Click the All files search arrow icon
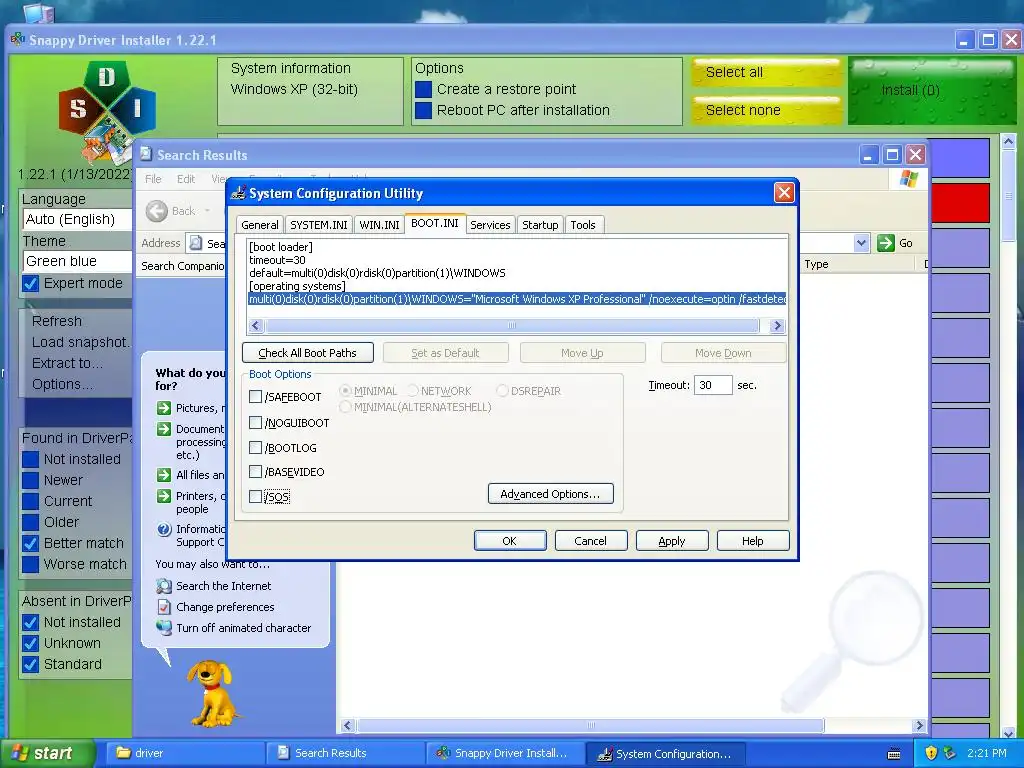 coord(164,475)
